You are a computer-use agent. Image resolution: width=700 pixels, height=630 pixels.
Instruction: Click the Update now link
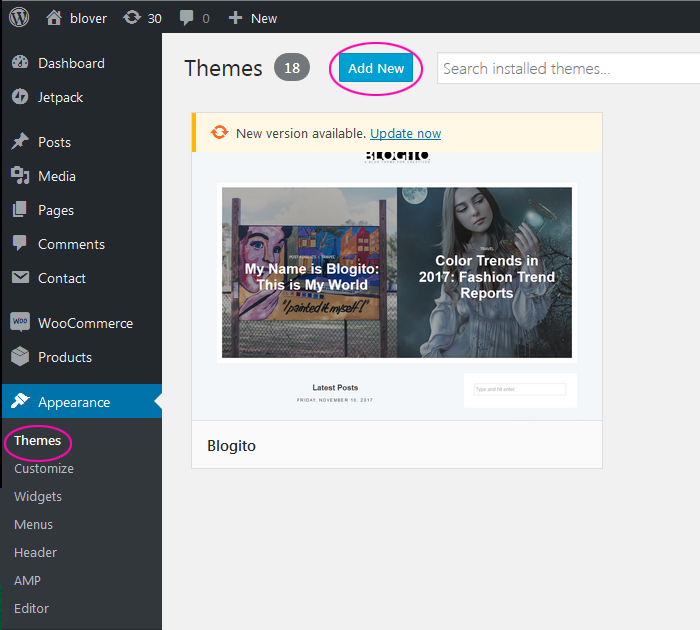pyautogui.click(x=405, y=133)
